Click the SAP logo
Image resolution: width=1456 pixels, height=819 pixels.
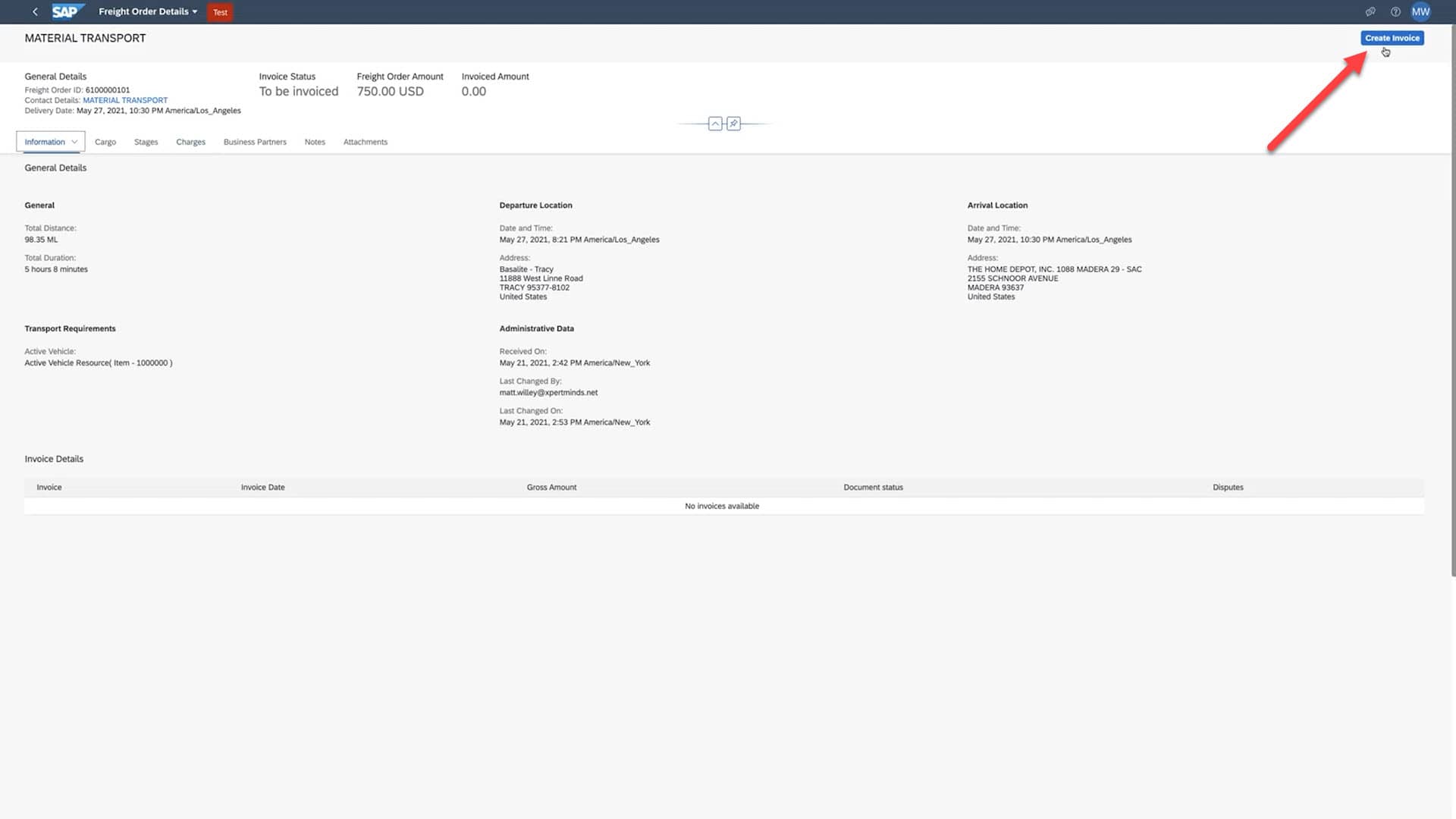67,11
